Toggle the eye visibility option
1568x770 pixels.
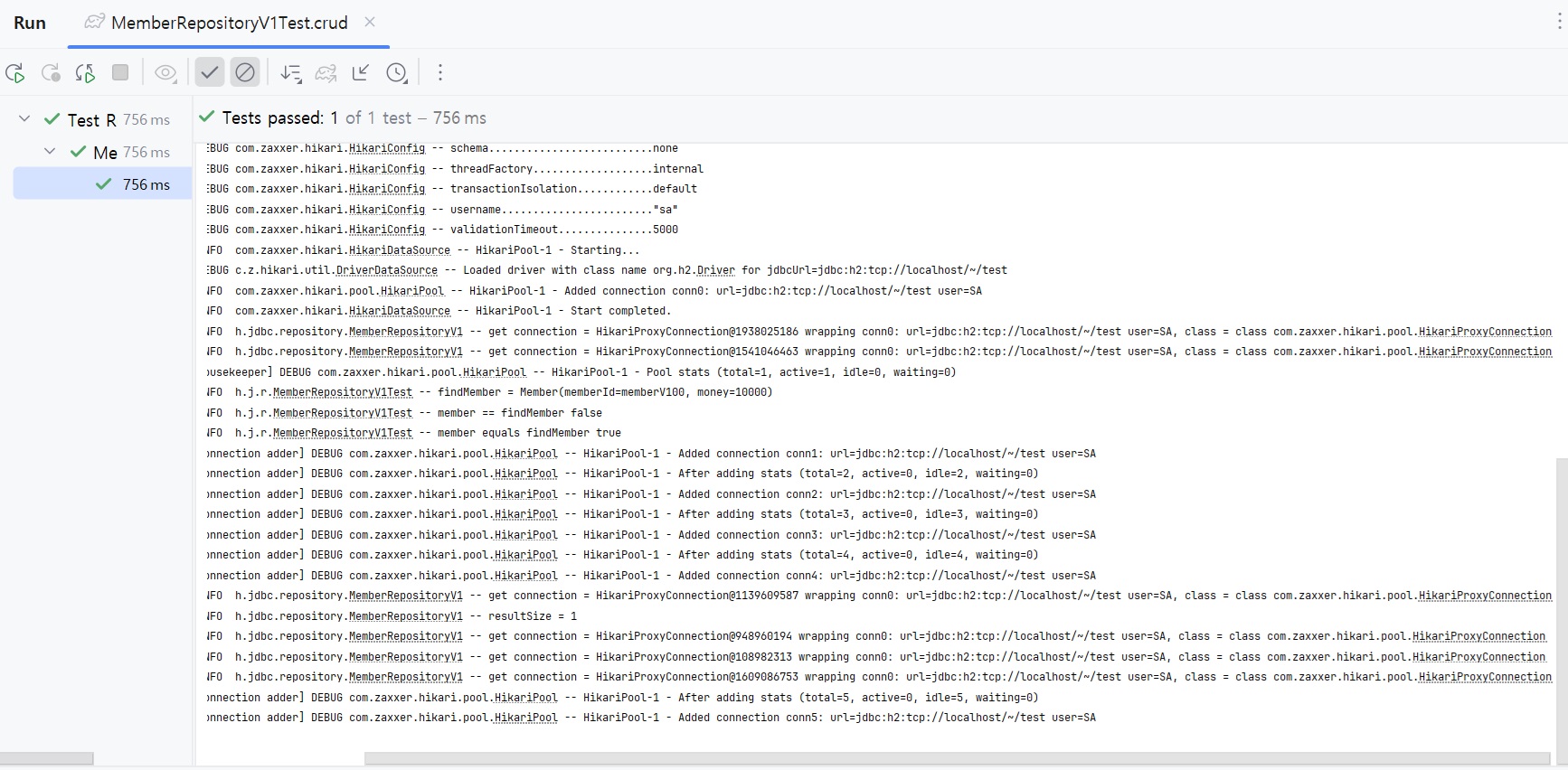tap(165, 73)
